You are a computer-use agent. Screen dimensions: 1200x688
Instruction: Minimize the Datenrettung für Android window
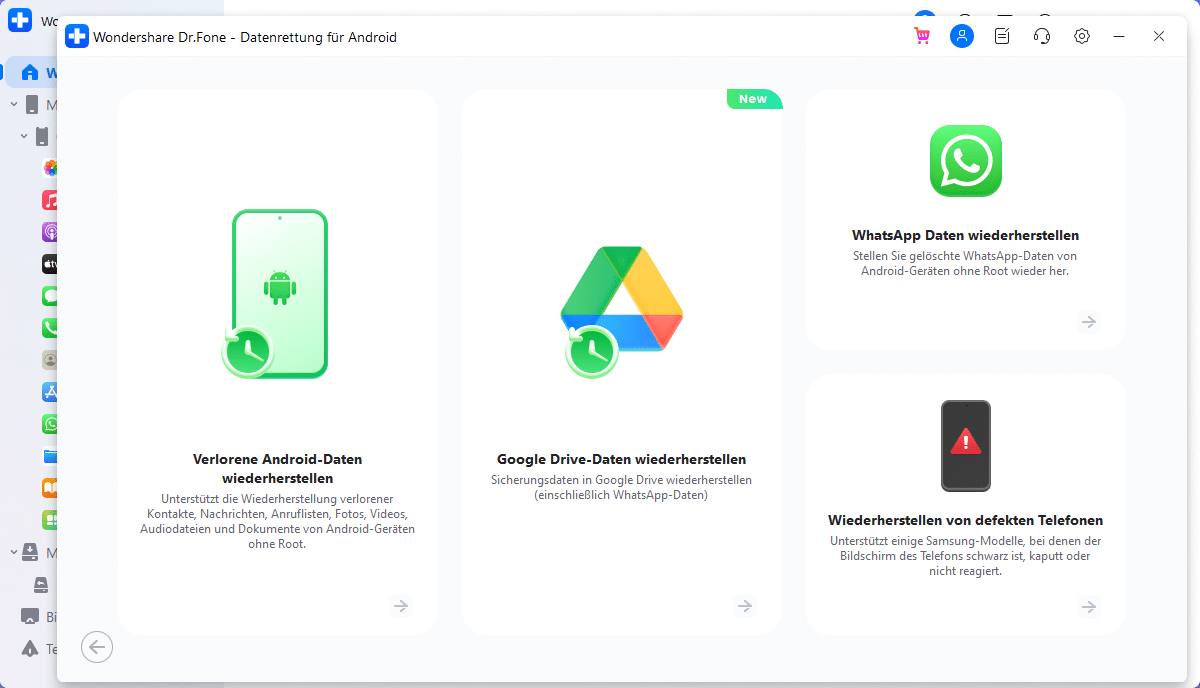click(x=1120, y=36)
